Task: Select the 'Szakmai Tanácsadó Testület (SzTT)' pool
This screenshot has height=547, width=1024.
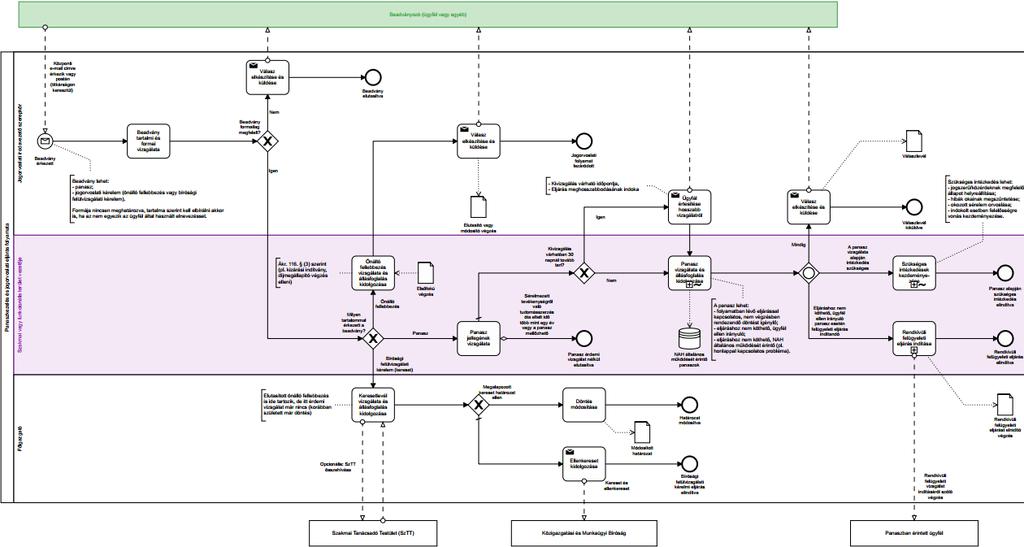Action: pos(373,533)
